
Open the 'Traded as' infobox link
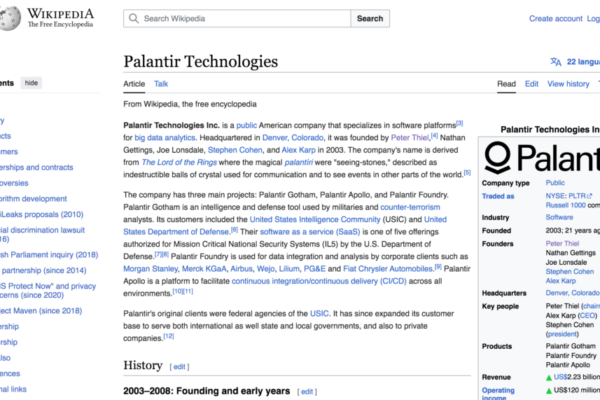pos(498,196)
